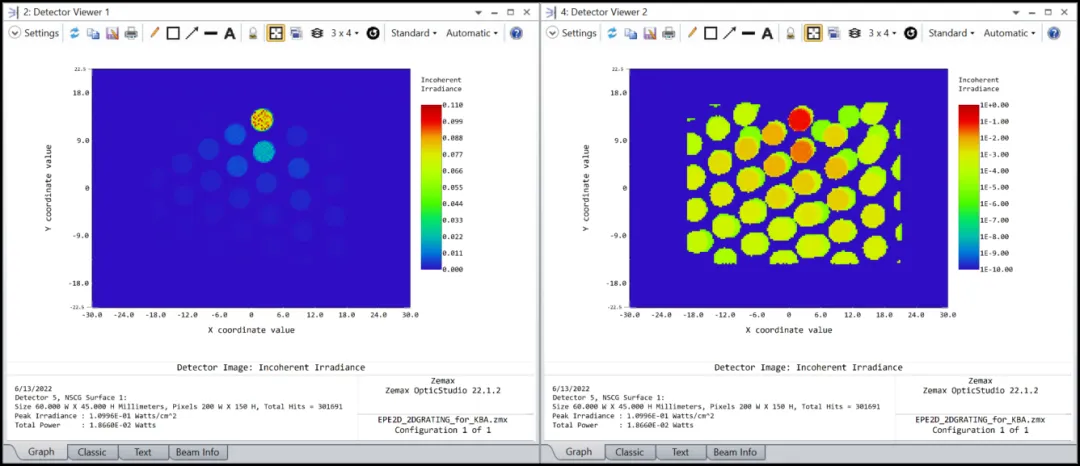This screenshot has width=1080, height=466.
Task: Toggle the highlighted active cursor button in Viewer 1
Action: click(x=276, y=33)
